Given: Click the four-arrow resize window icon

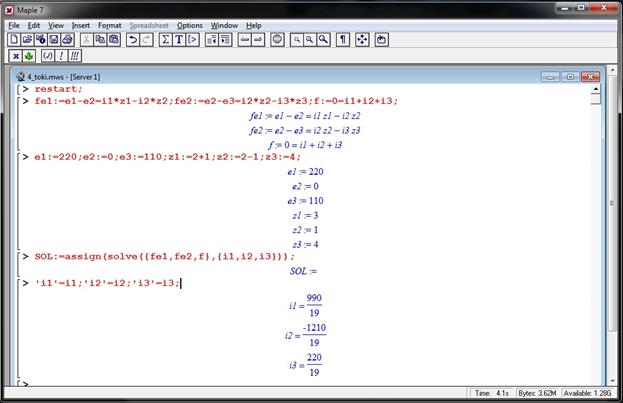Looking at the screenshot, I should pyautogui.click(x=362, y=40).
